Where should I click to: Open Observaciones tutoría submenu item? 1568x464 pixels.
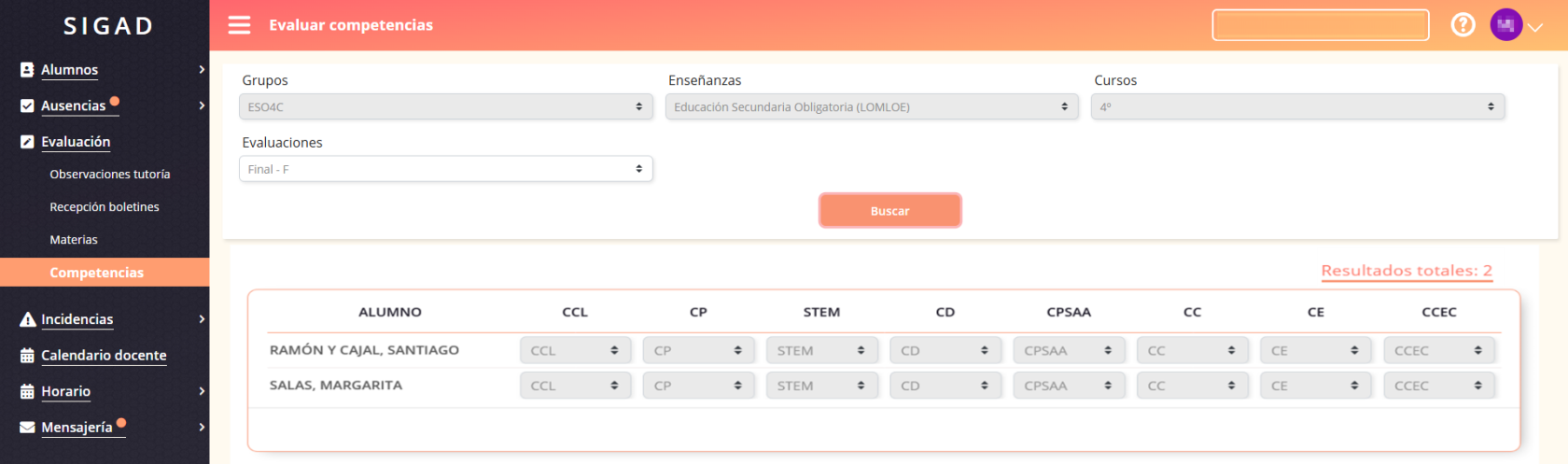click(x=109, y=175)
